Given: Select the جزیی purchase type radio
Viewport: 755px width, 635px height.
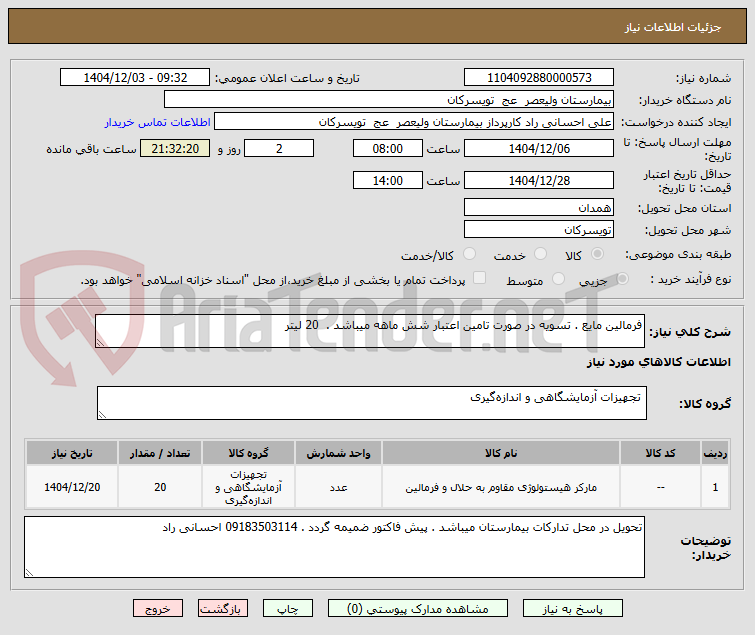Looking at the screenshot, I should click(622, 278).
